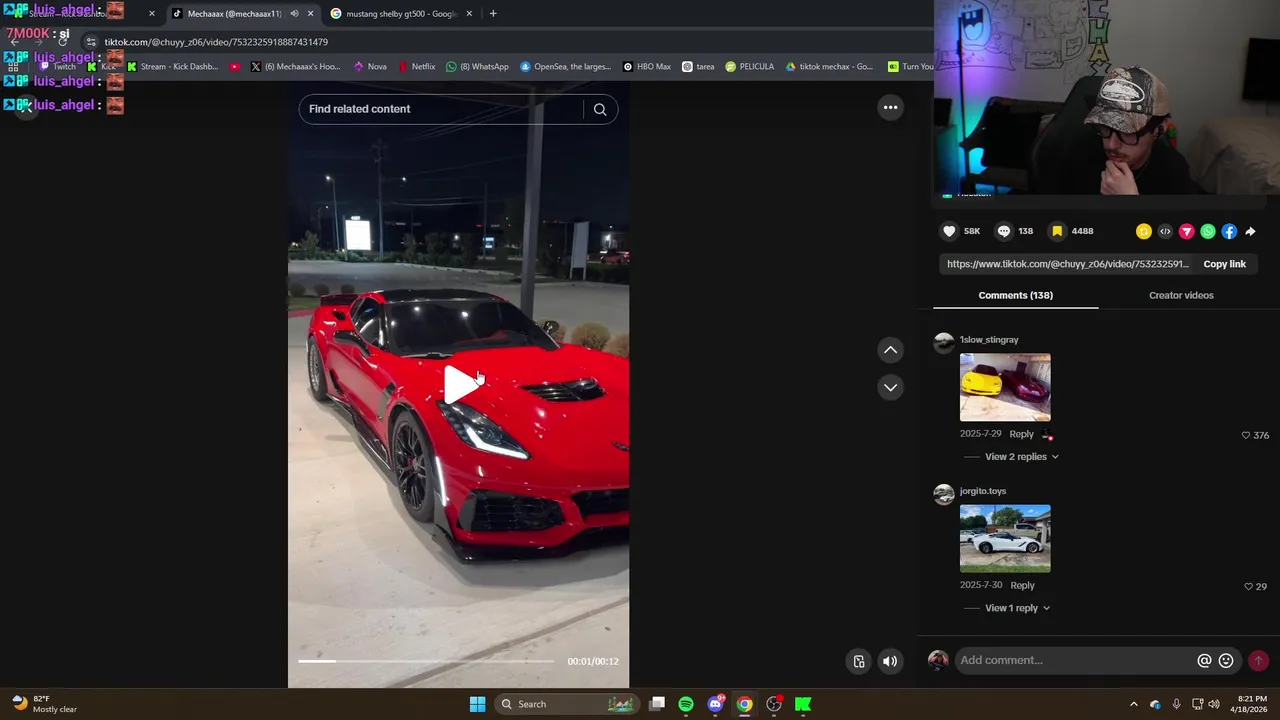Copy the TikTok video link

tap(1224, 264)
